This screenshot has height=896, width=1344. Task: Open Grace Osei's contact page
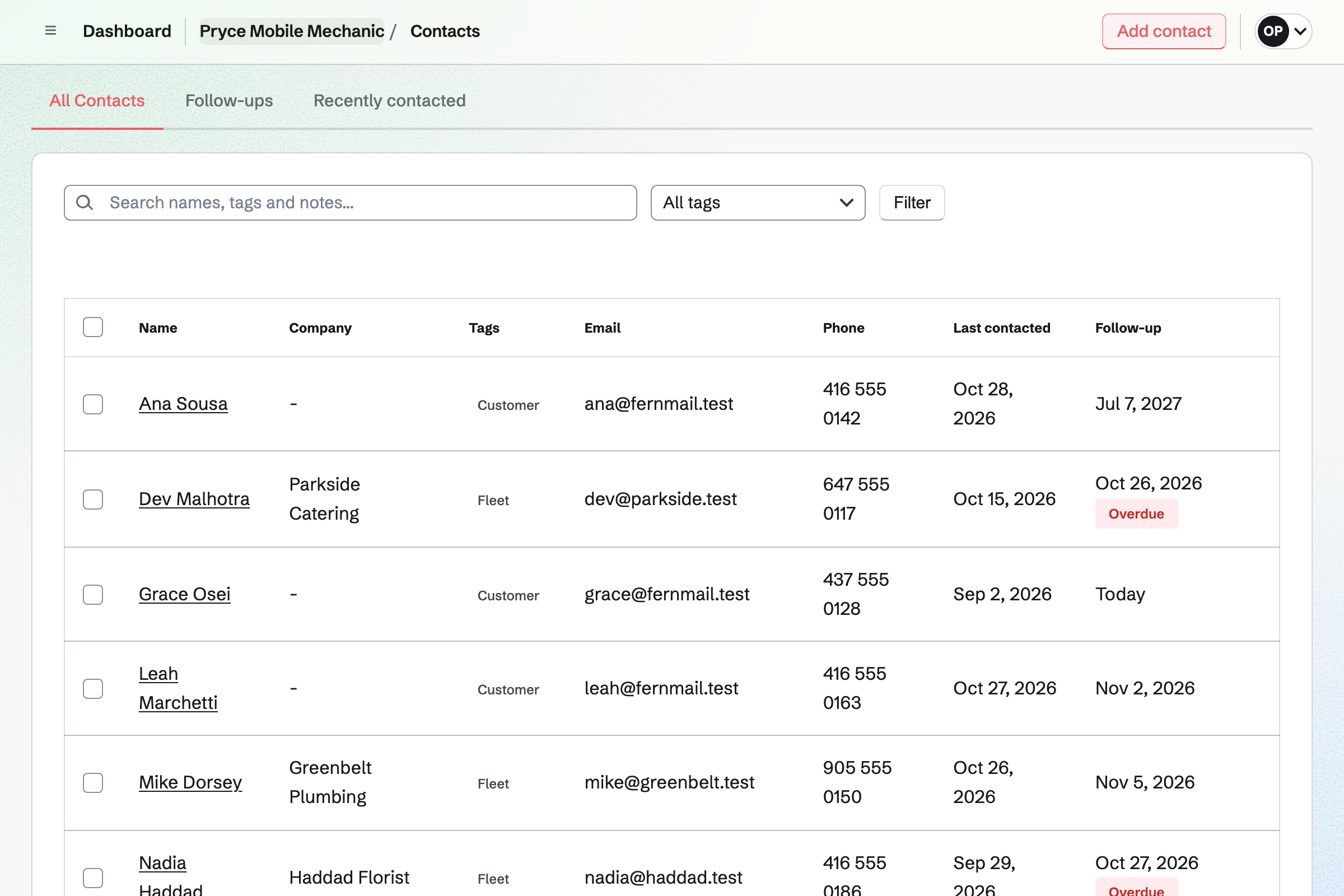(x=185, y=594)
